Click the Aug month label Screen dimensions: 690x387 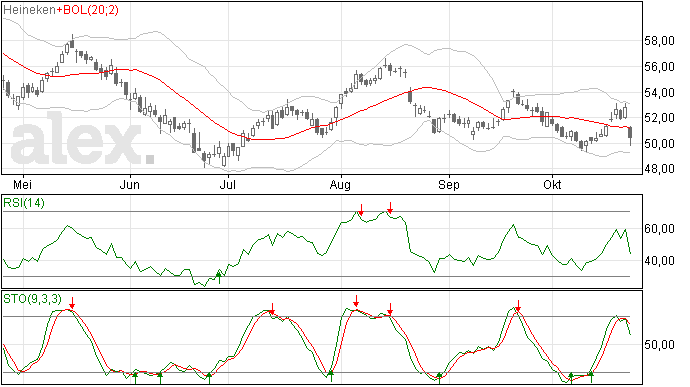coord(340,185)
